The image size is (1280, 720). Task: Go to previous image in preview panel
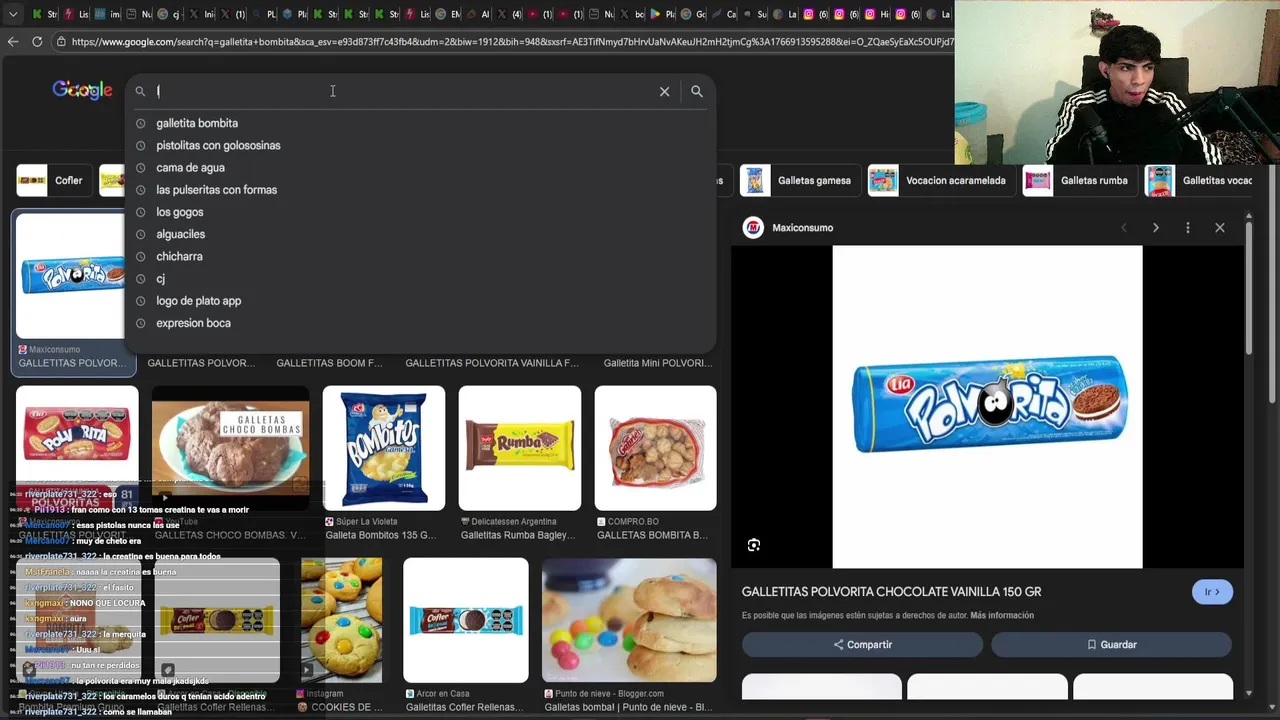pyautogui.click(x=1123, y=228)
